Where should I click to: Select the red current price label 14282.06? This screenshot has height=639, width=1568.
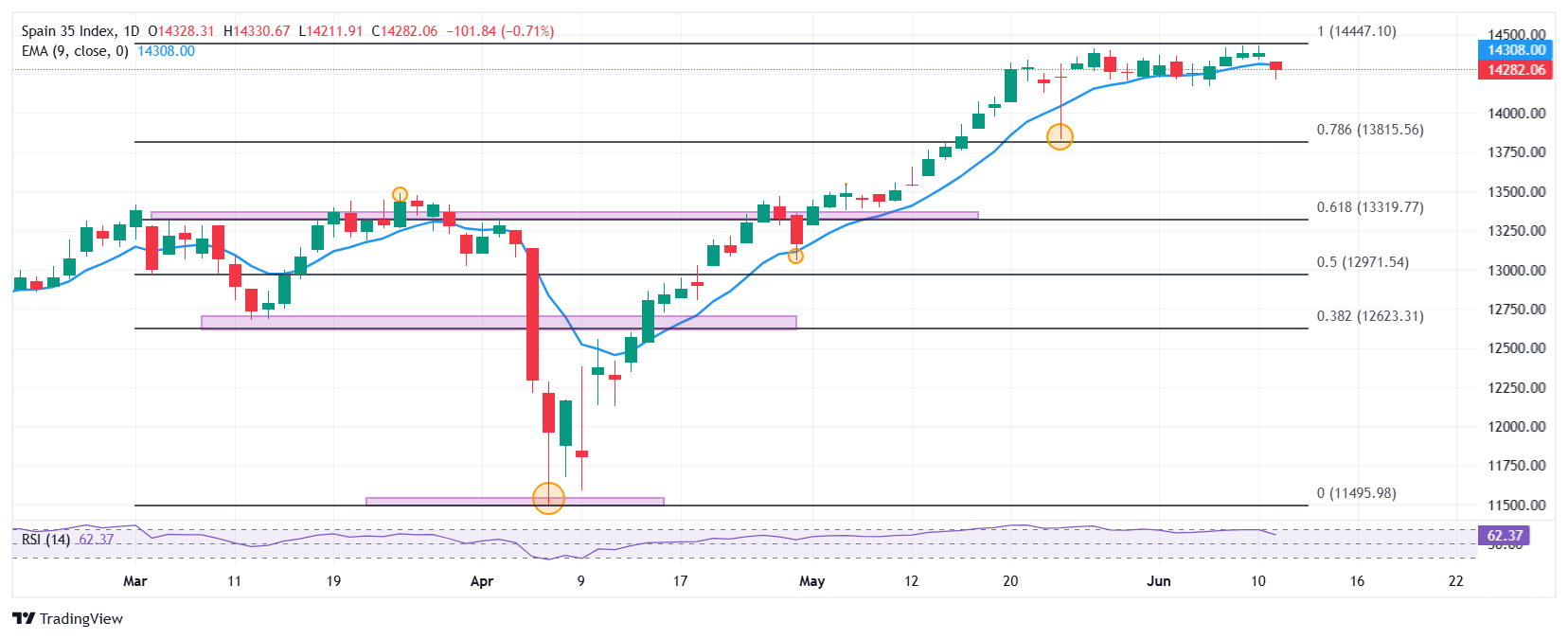1515,70
